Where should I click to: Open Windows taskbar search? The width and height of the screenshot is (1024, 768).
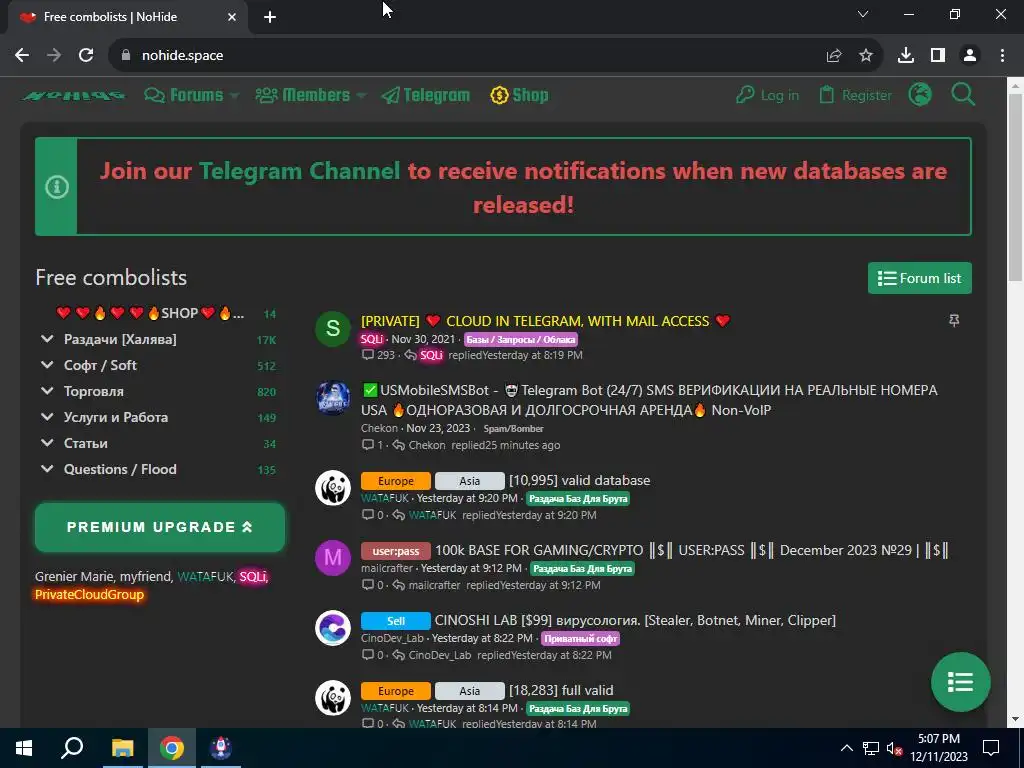(72, 748)
